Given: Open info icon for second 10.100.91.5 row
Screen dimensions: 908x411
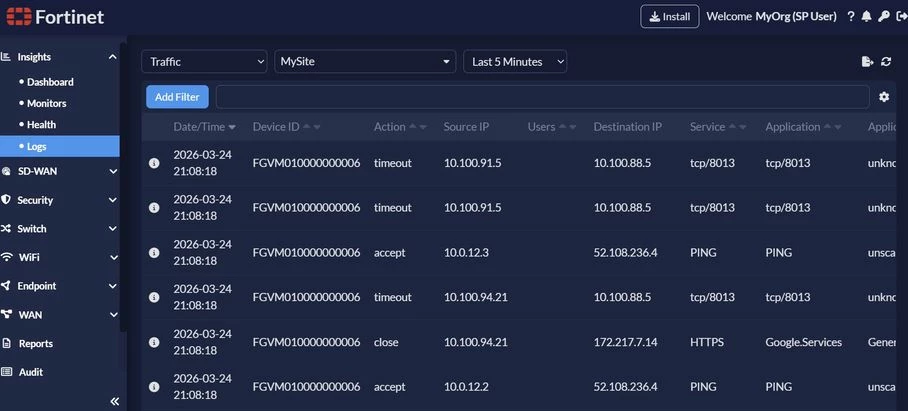Looking at the screenshot, I should [154, 207].
